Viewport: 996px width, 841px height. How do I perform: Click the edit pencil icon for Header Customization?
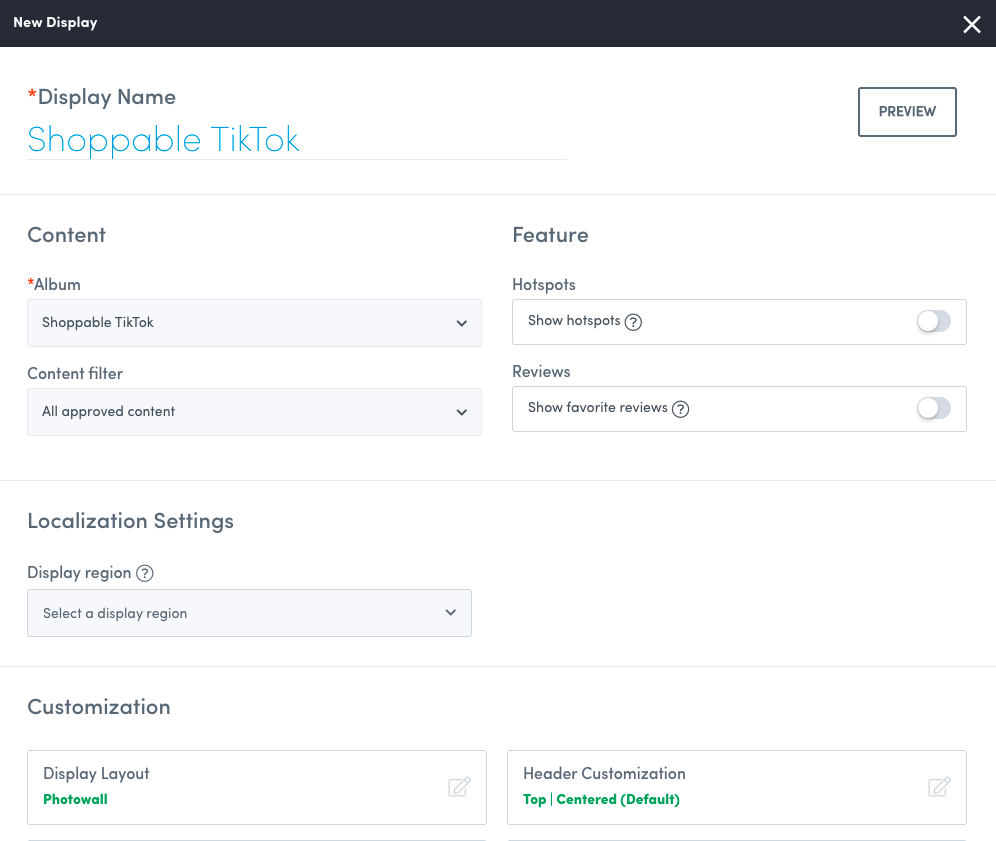coord(939,787)
